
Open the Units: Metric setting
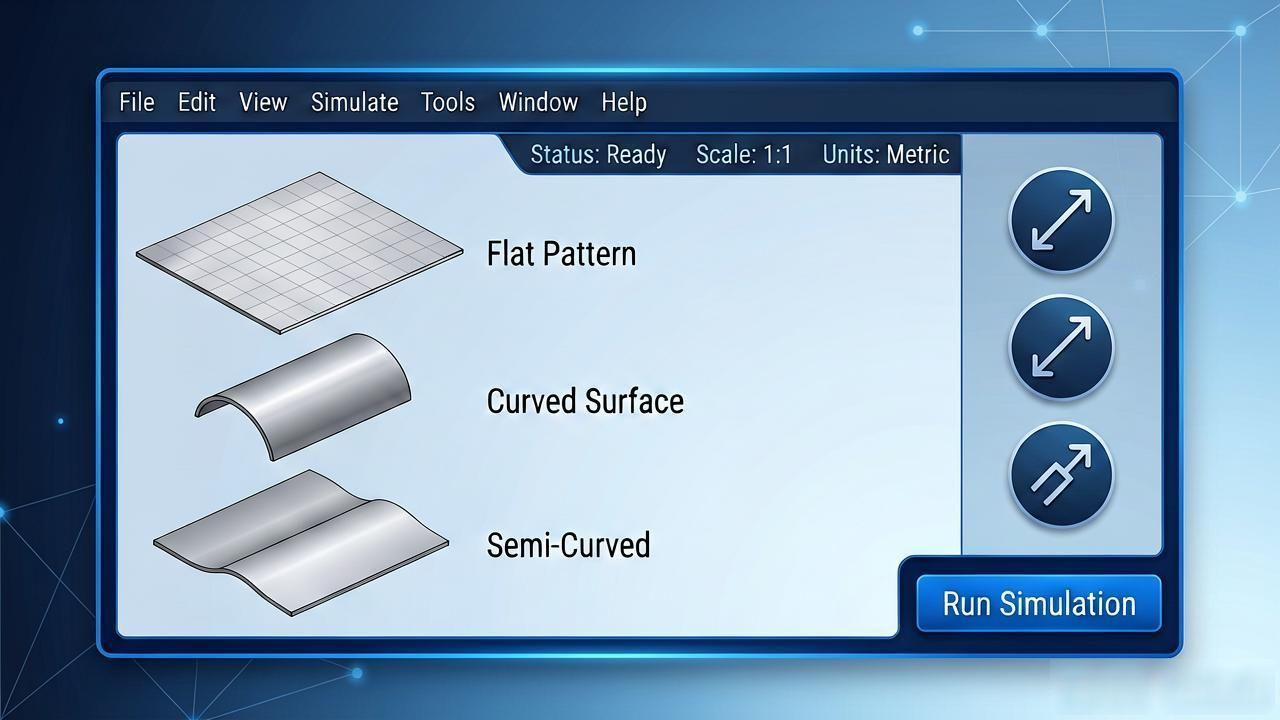point(886,155)
